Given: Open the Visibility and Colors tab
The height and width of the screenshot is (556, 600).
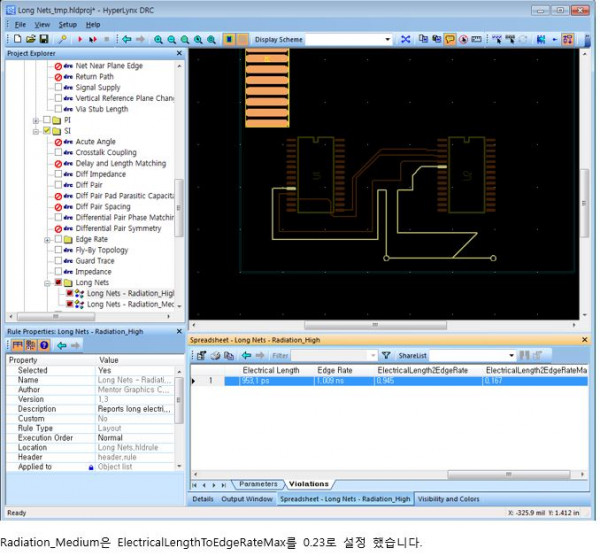Looking at the screenshot, I should tap(448, 499).
